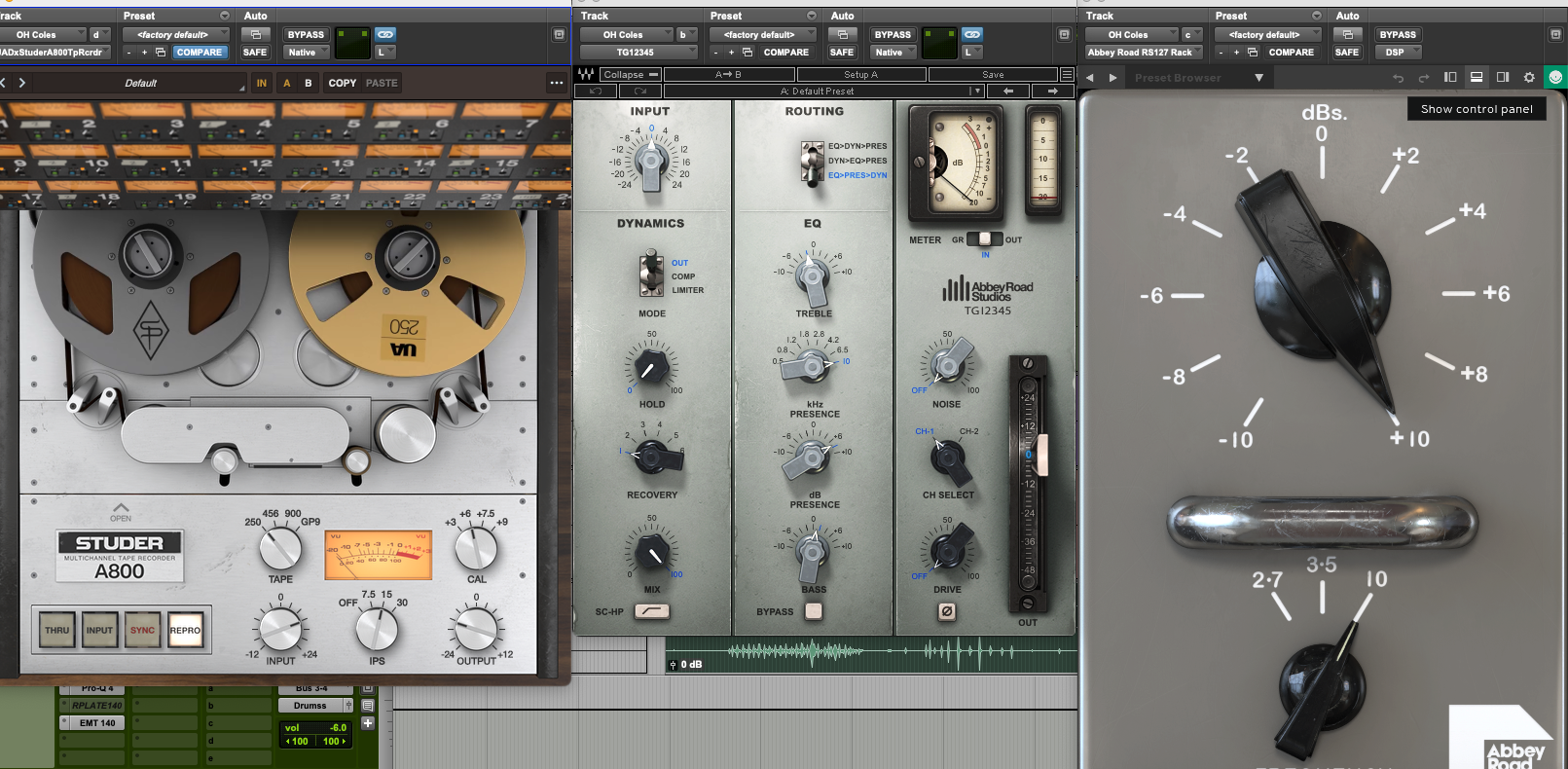Click the link icon in the Studer header

(x=385, y=34)
